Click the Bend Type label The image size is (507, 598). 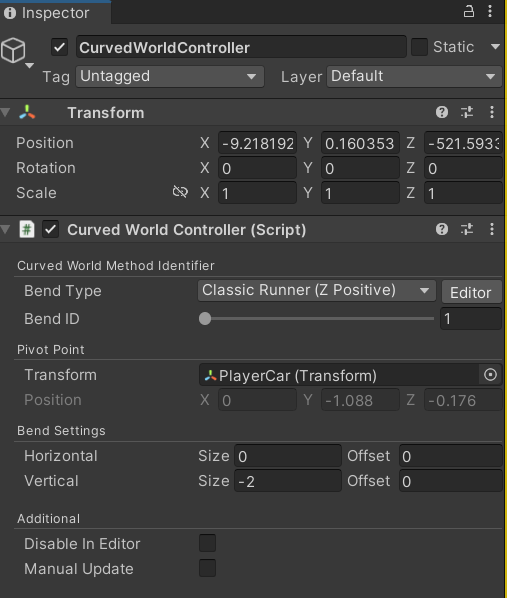point(63,291)
